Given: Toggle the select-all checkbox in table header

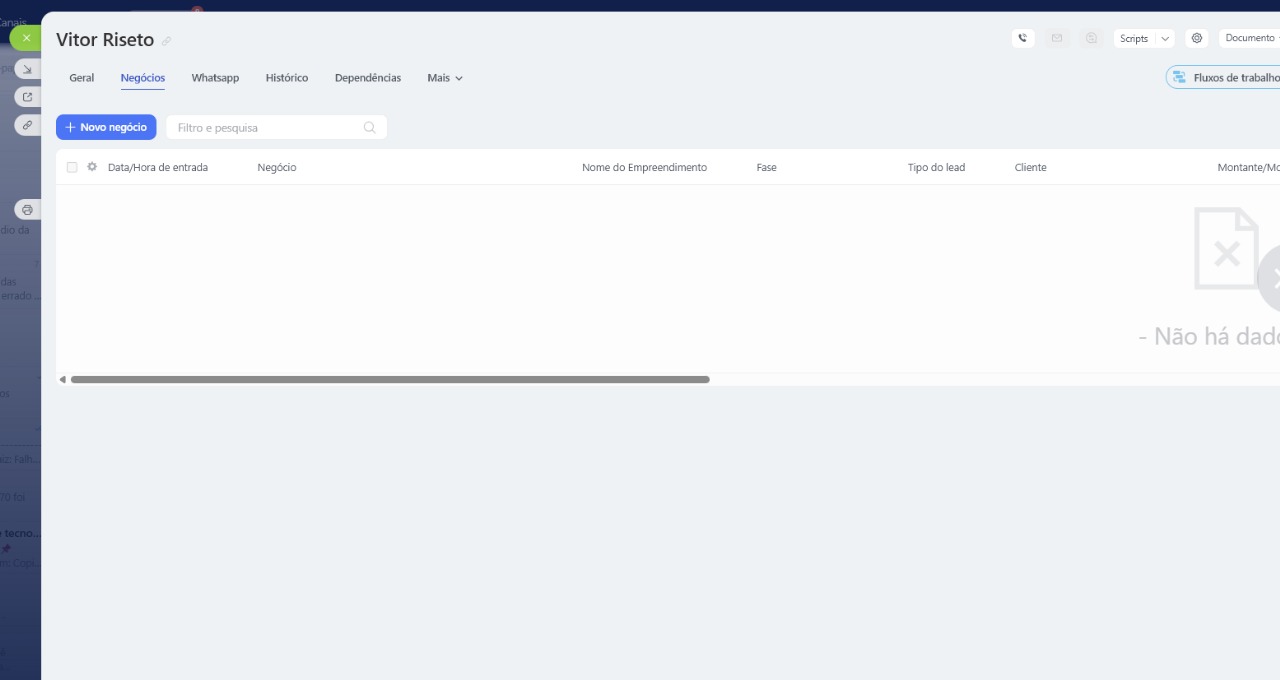Looking at the screenshot, I should tap(72, 167).
